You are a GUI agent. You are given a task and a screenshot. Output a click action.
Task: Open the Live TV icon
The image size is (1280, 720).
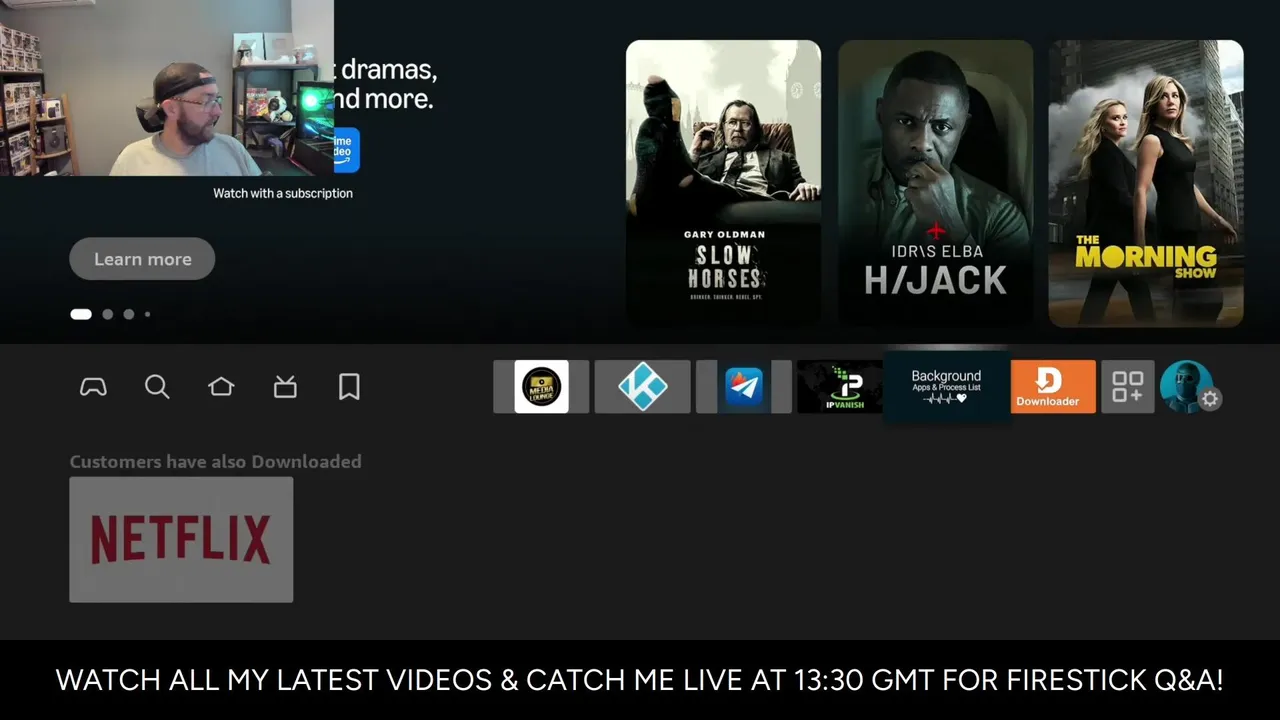285,387
